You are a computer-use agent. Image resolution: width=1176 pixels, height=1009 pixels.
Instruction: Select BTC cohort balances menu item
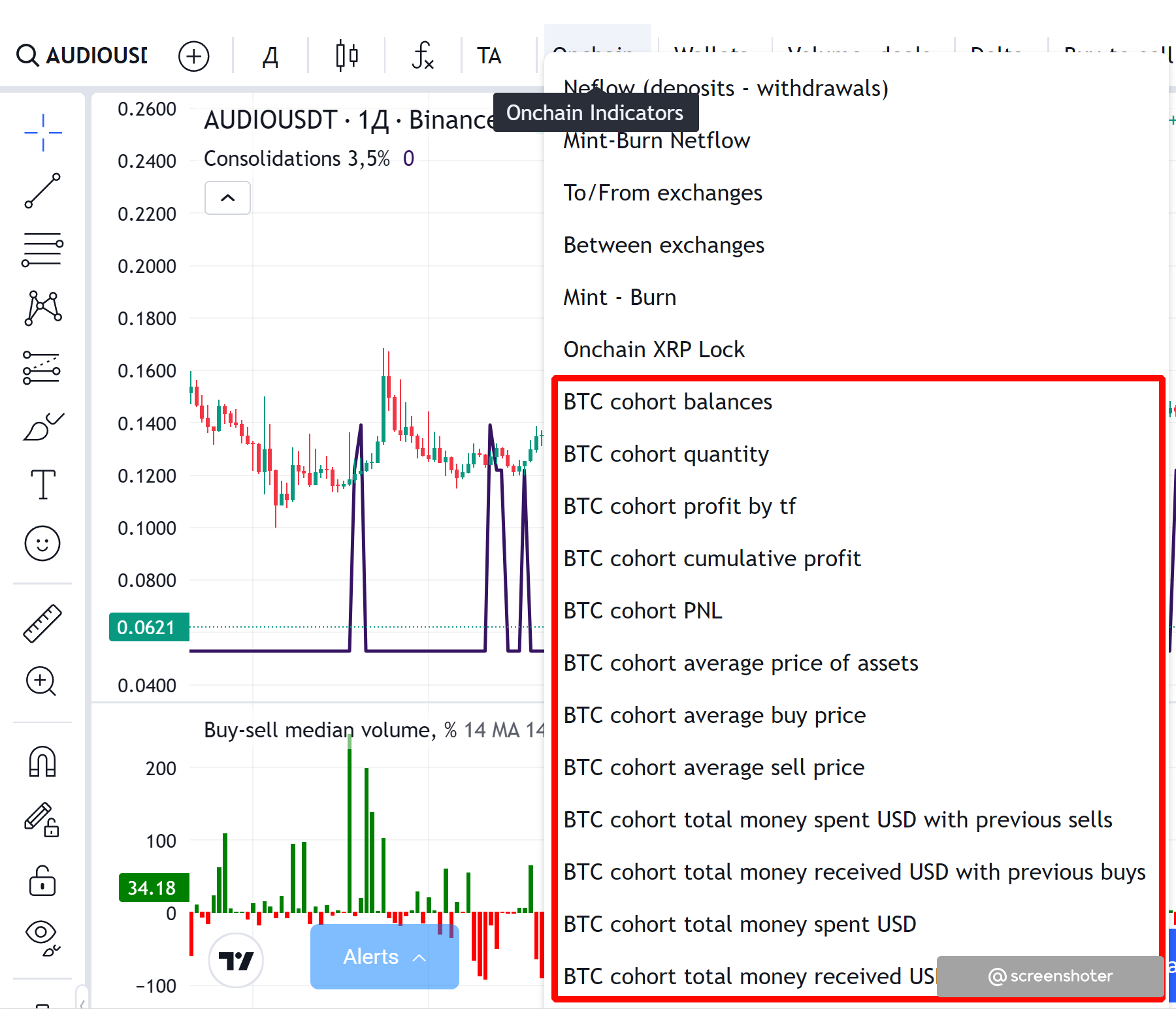point(668,402)
